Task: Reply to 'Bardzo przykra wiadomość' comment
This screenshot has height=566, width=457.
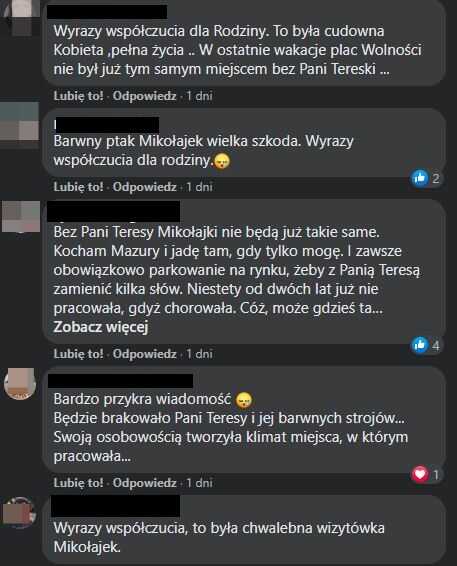Action: pos(144,483)
